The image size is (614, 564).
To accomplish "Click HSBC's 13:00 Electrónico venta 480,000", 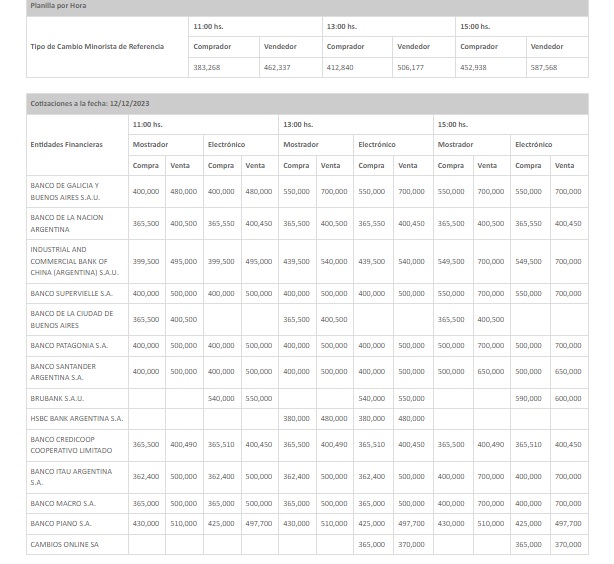I will tap(411, 419).
